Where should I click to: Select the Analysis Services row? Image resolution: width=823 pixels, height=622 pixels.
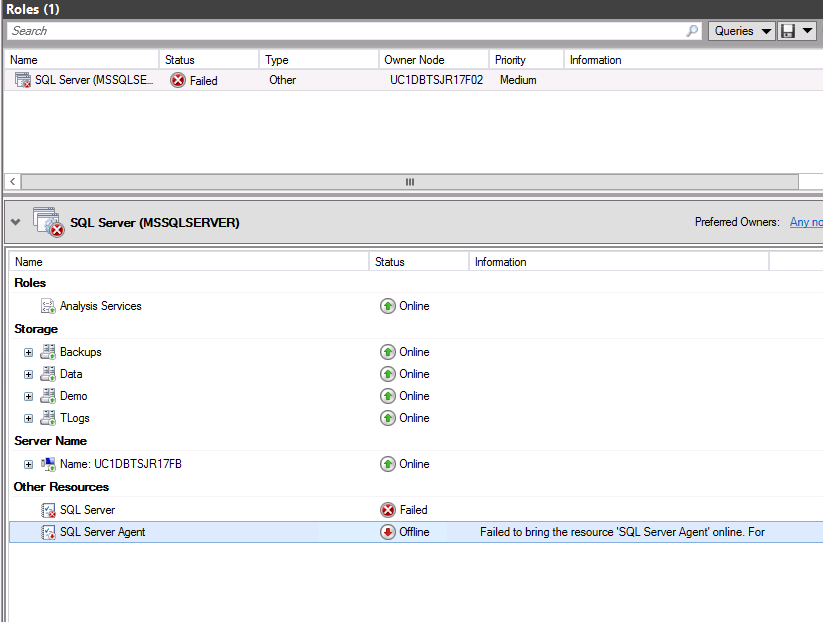[416, 306]
